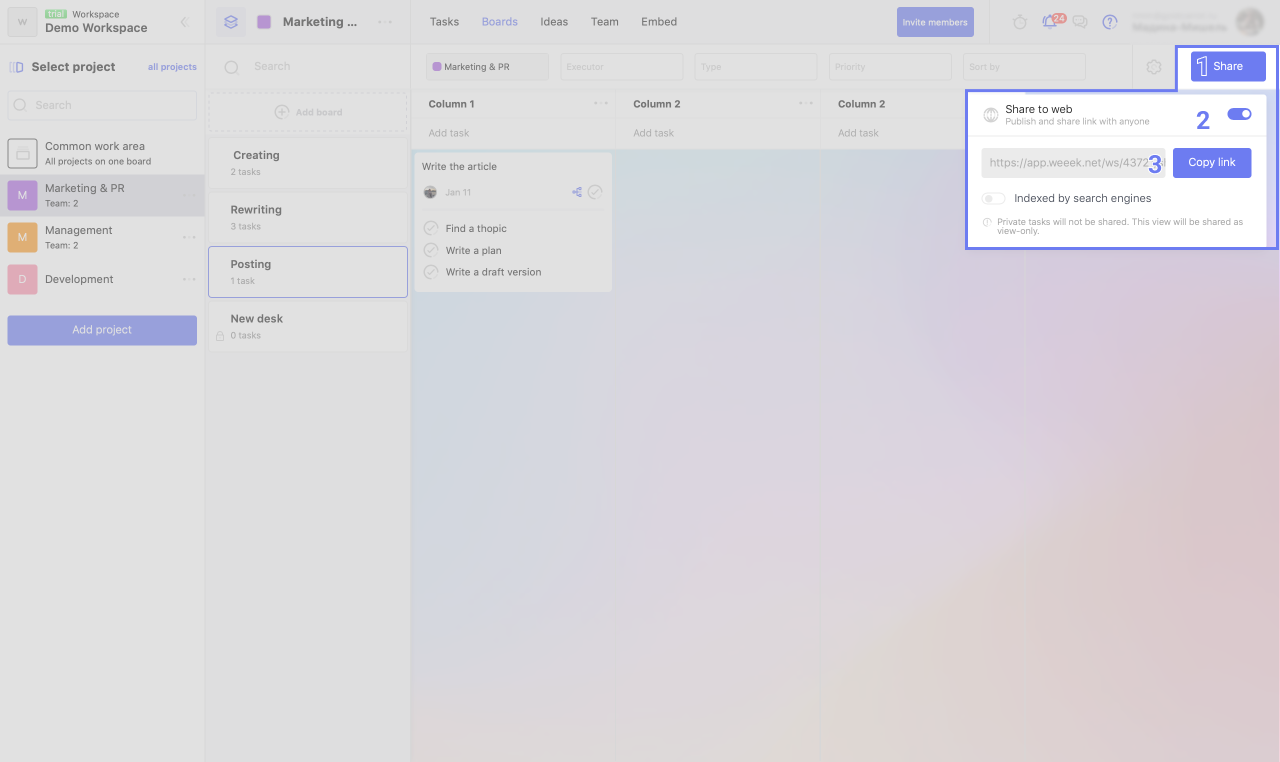Click the purple Marketing project color swatch
This screenshot has height=762, width=1280.
264,22
